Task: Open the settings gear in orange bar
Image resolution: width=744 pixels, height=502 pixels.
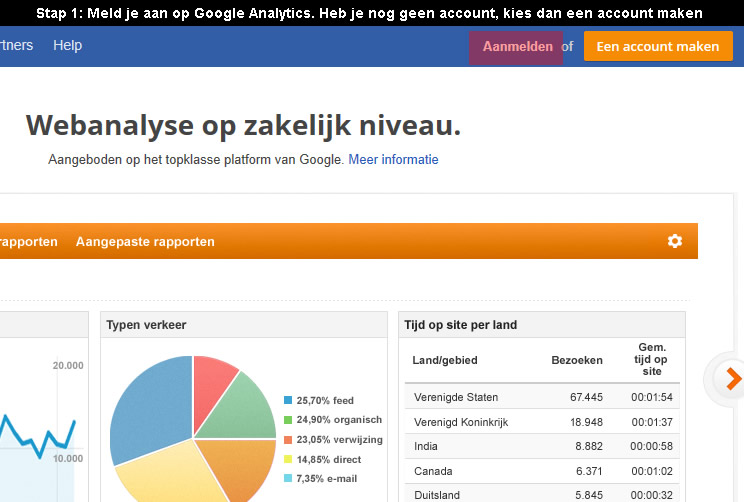Action: [675, 241]
